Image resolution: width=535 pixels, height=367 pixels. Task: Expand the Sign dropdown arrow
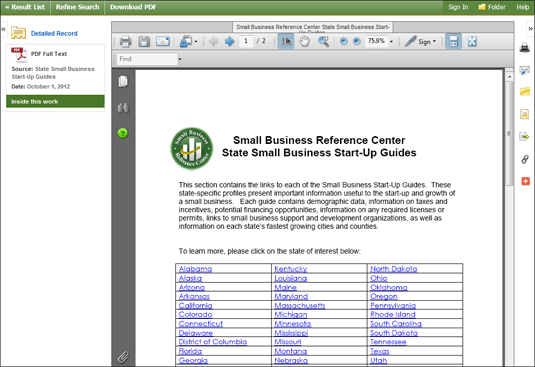(x=434, y=41)
